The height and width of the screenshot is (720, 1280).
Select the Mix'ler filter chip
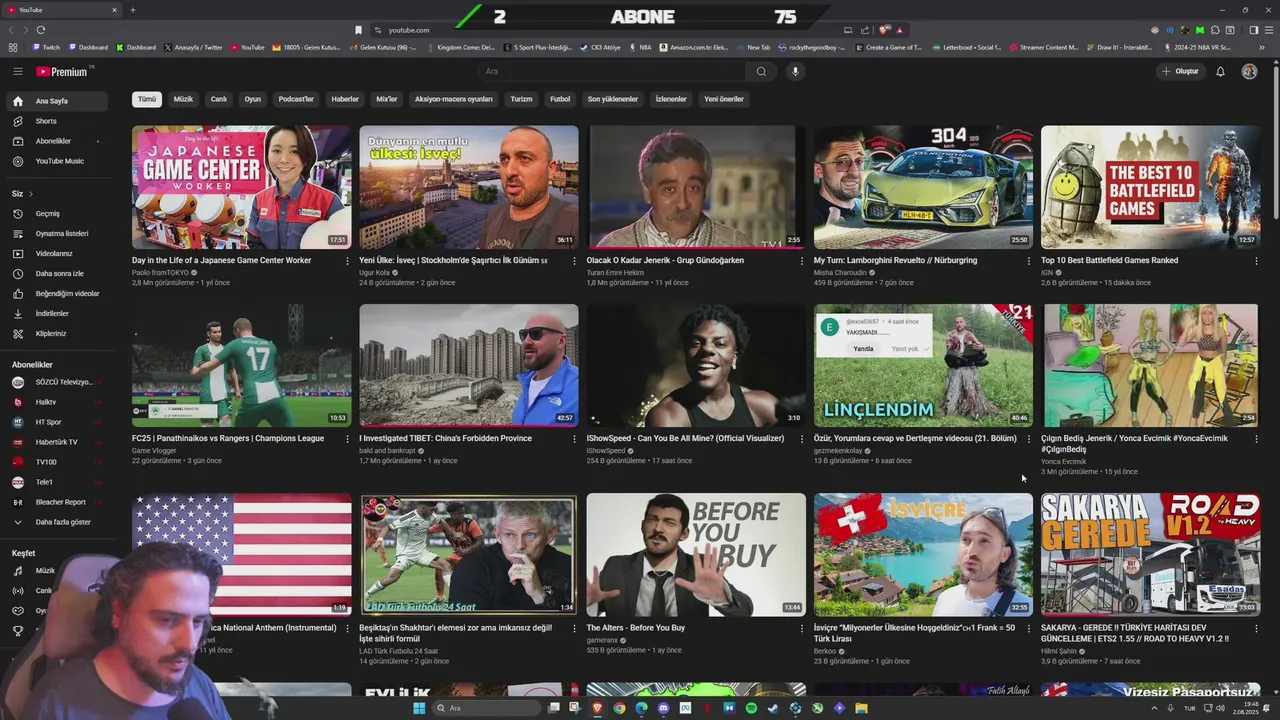point(386,99)
